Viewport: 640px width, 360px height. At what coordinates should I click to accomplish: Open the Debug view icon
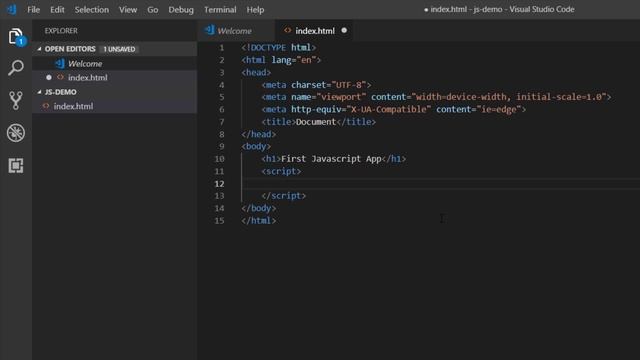[x=16, y=133]
